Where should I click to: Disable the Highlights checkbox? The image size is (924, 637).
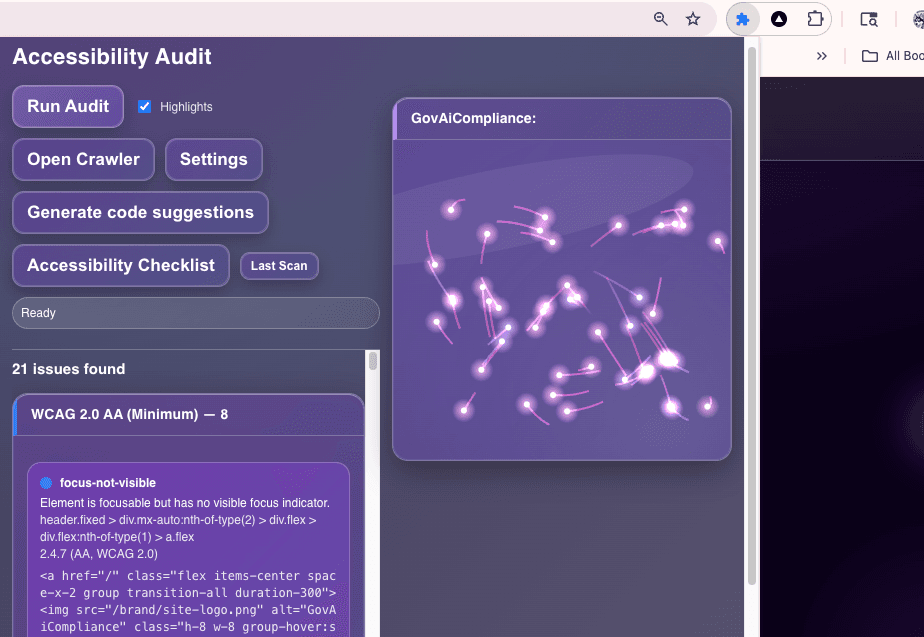pyautogui.click(x=143, y=106)
